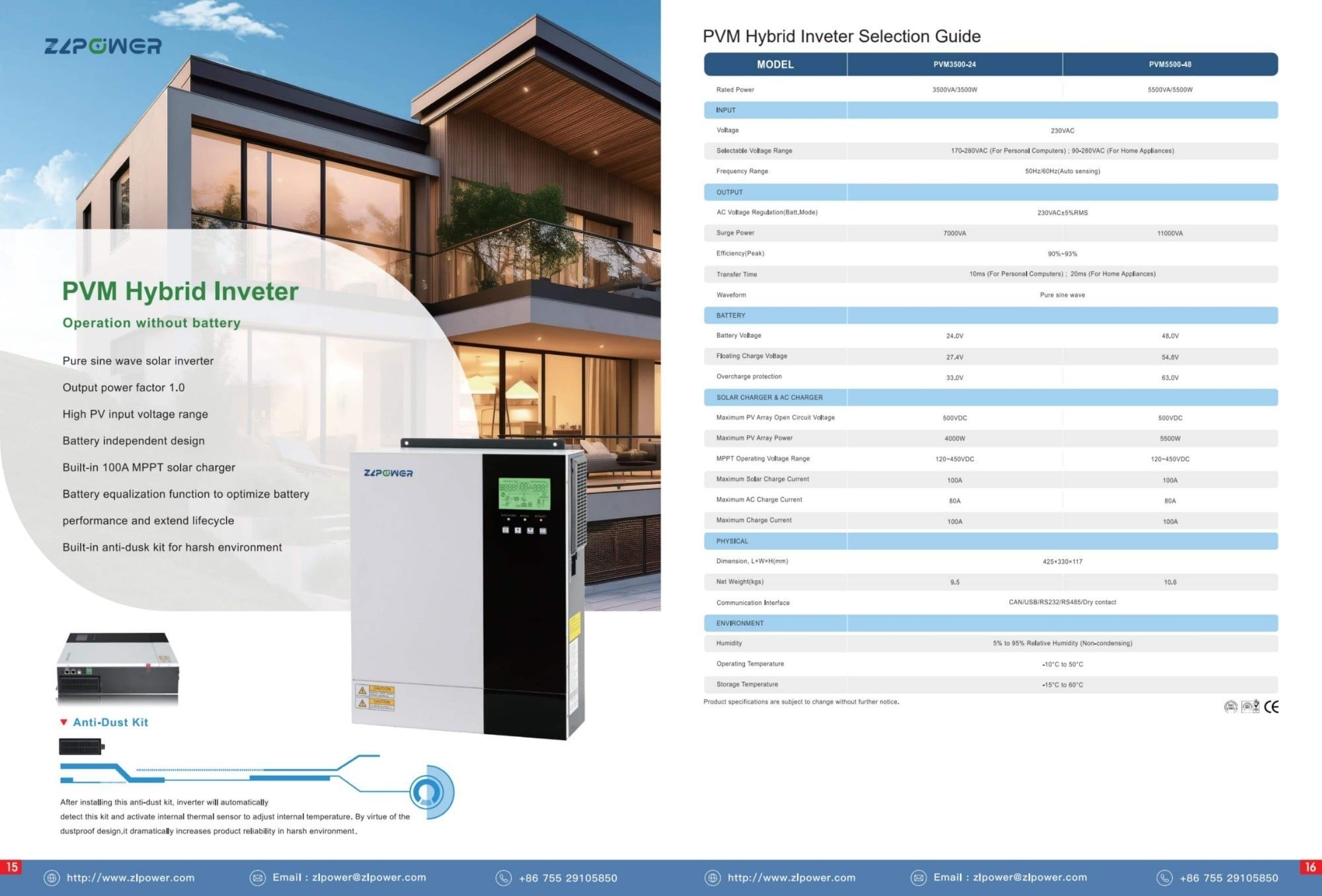Click the phone icon in page 15 footer
Image resolution: width=1322 pixels, height=896 pixels.
(504, 877)
